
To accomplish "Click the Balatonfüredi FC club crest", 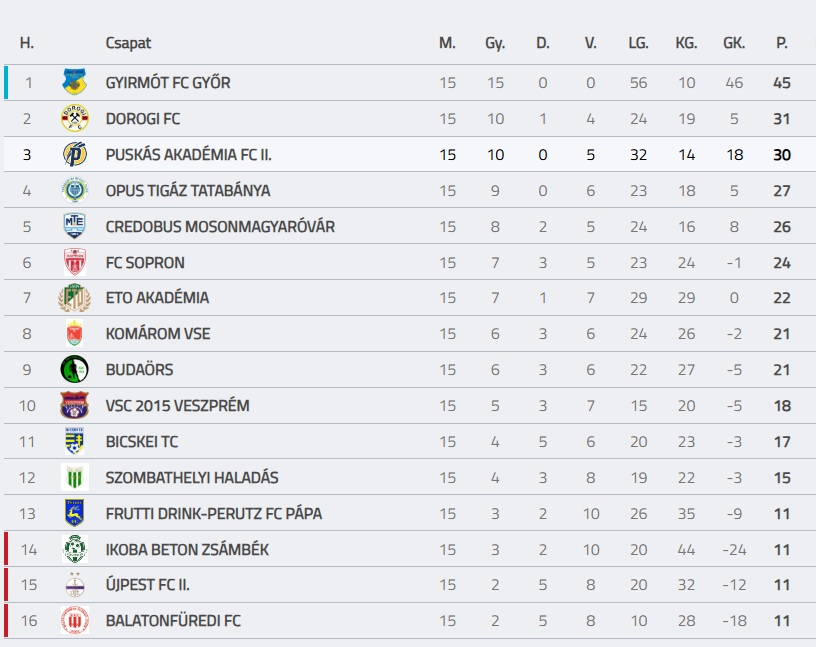I will [x=75, y=621].
